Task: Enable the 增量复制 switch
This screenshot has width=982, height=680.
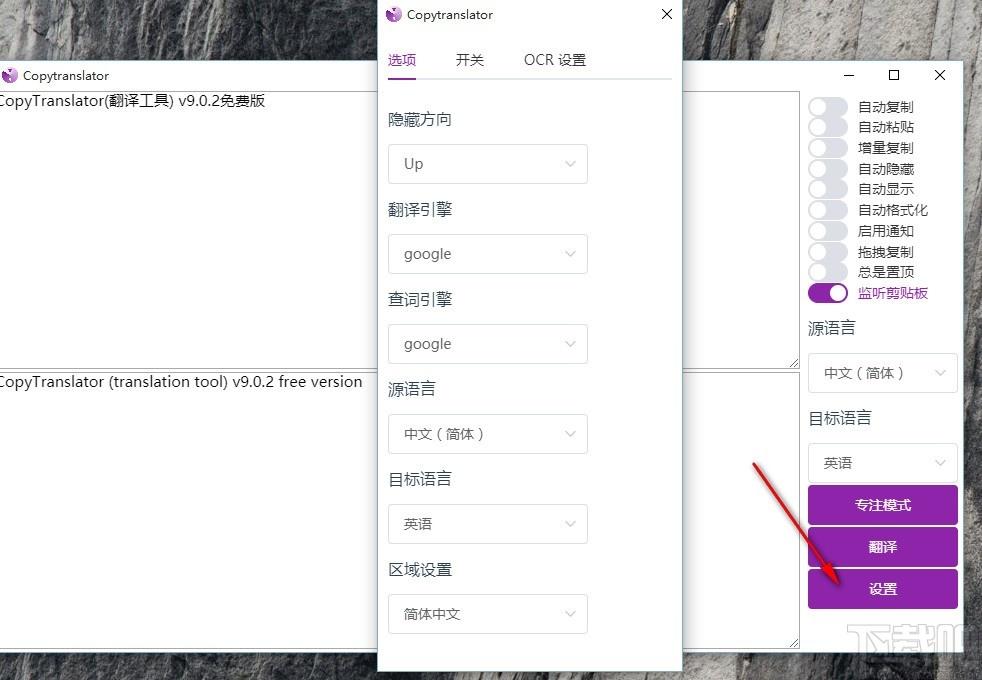Action: point(827,148)
